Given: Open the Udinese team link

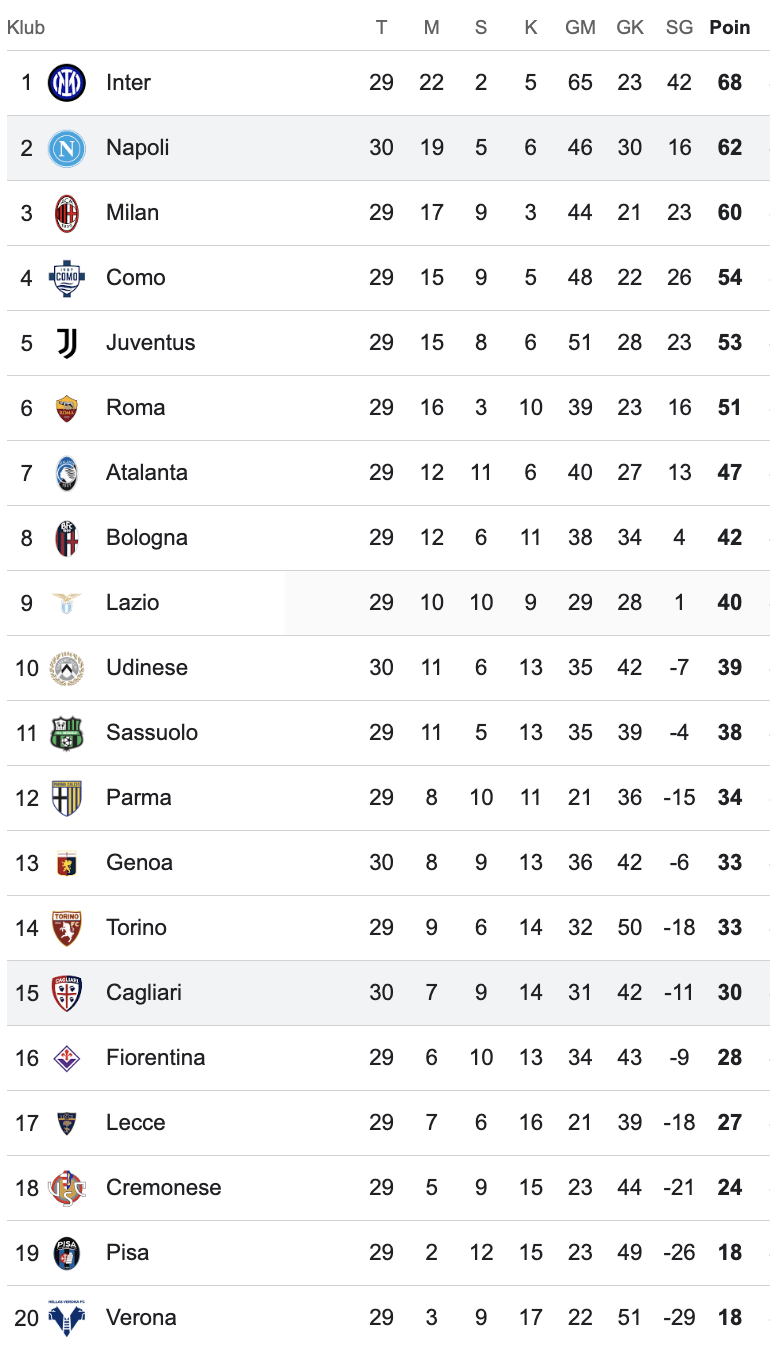Looking at the screenshot, I should 147,668.
